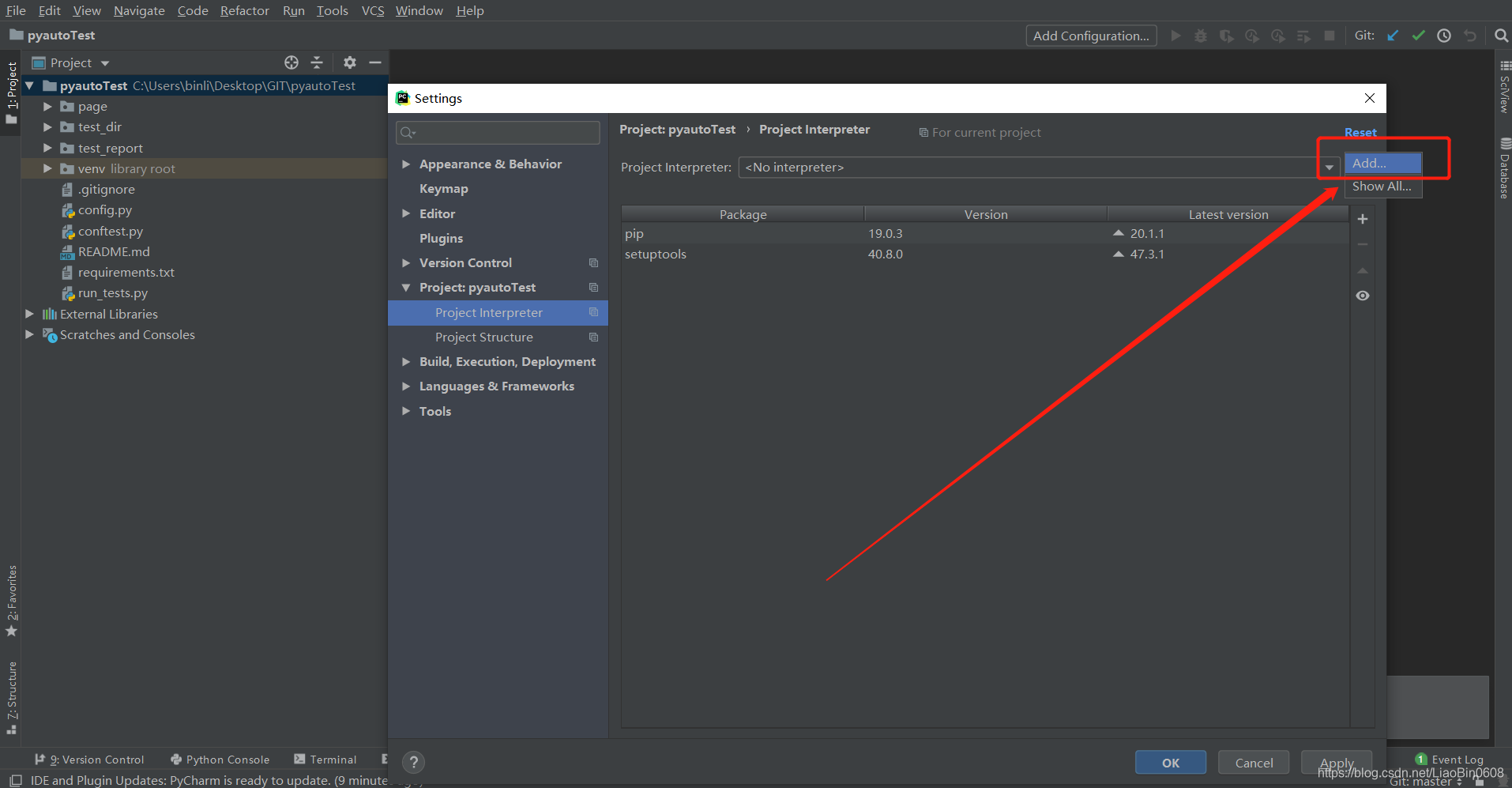Open the Database side panel
The image size is (1512, 788).
[x=1505, y=168]
